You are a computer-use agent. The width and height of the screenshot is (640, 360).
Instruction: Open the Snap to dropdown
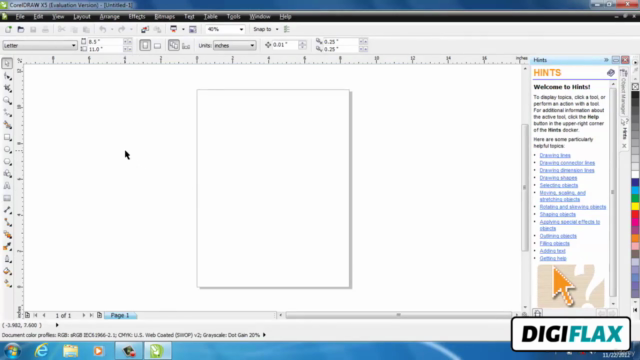coord(277,29)
